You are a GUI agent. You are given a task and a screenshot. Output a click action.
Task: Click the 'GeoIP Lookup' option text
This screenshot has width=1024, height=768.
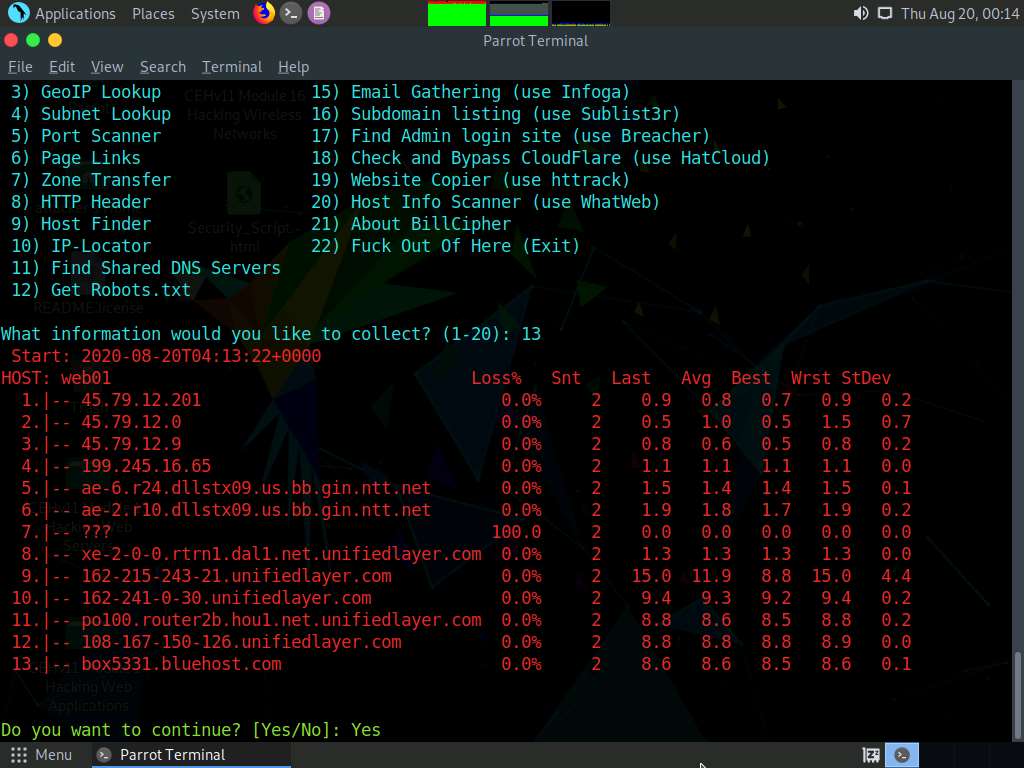(101, 92)
